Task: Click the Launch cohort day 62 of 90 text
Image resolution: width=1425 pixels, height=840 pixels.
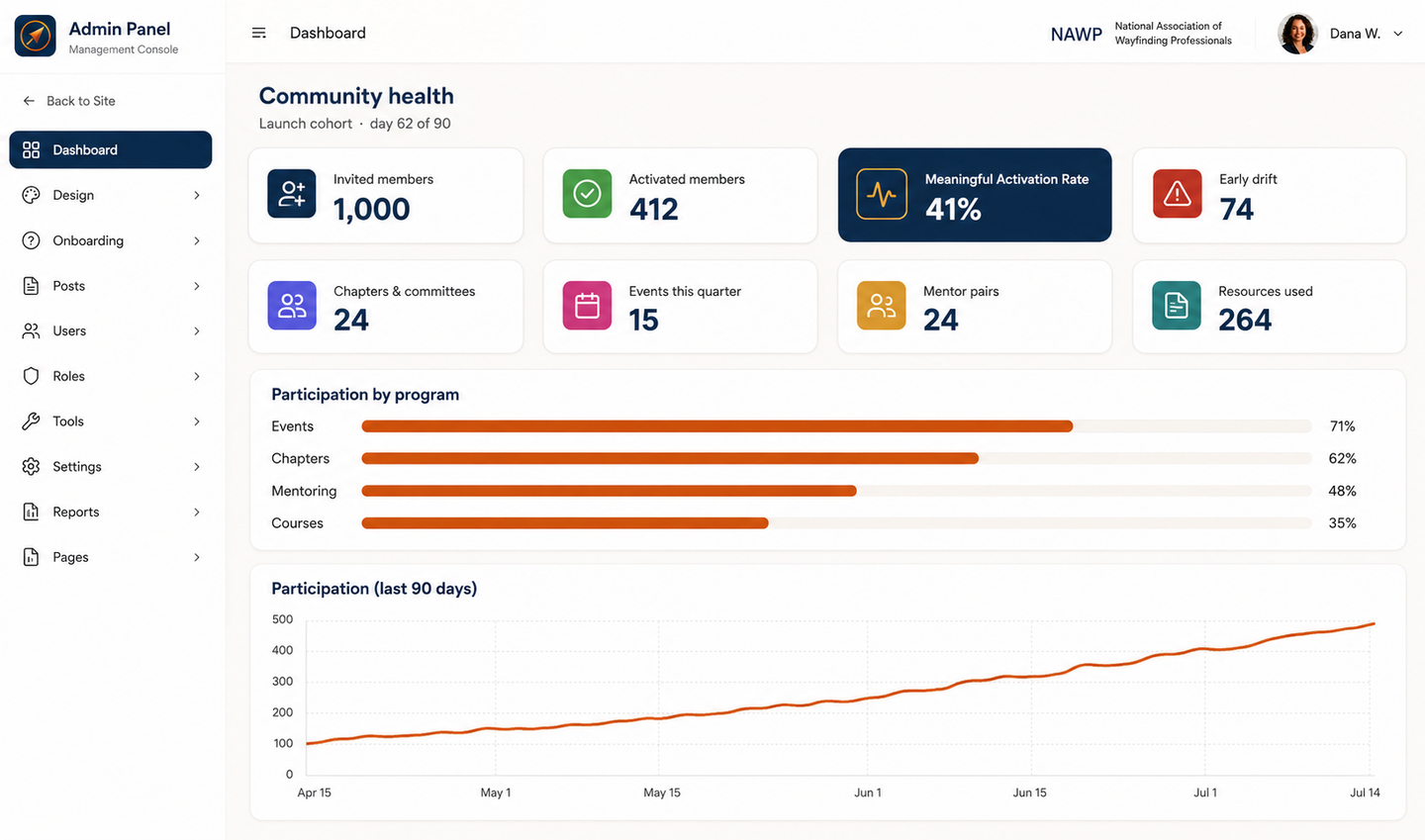Action: [354, 124]
